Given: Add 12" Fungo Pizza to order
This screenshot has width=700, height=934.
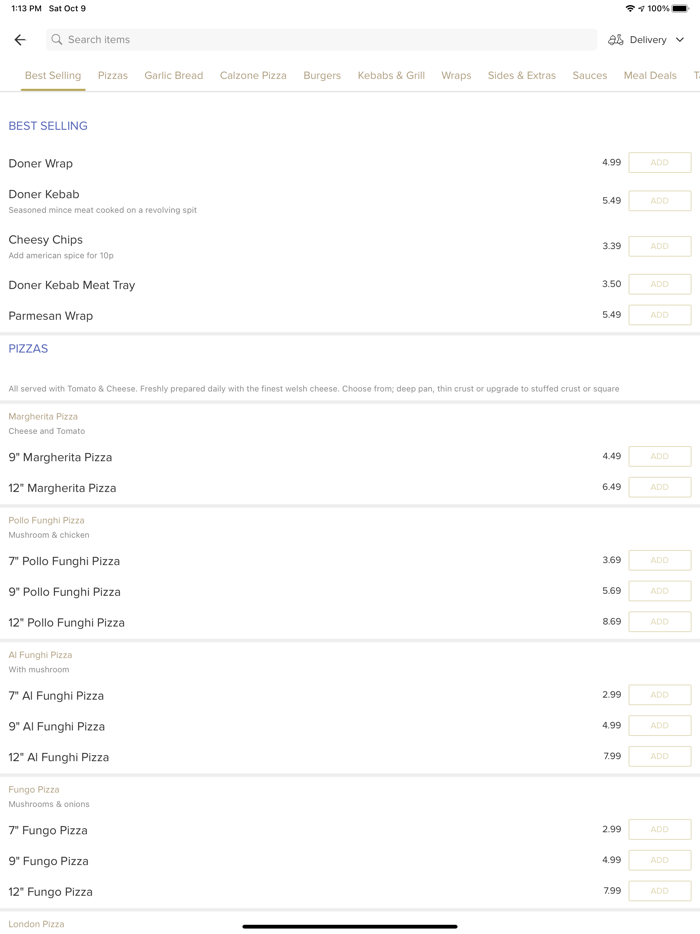Looking at the screenshot, I should (x=660, y=891).
